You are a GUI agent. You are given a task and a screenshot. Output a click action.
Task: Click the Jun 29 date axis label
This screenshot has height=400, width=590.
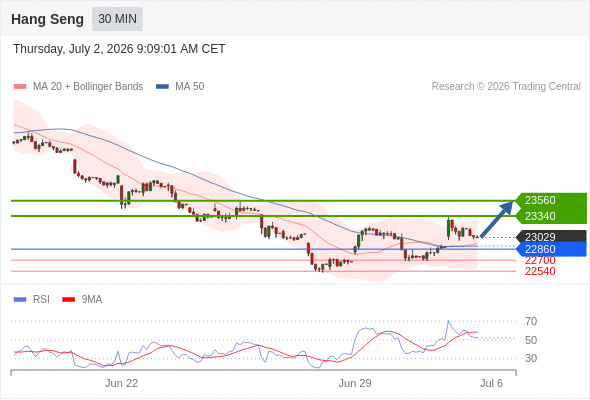(355, 383)
